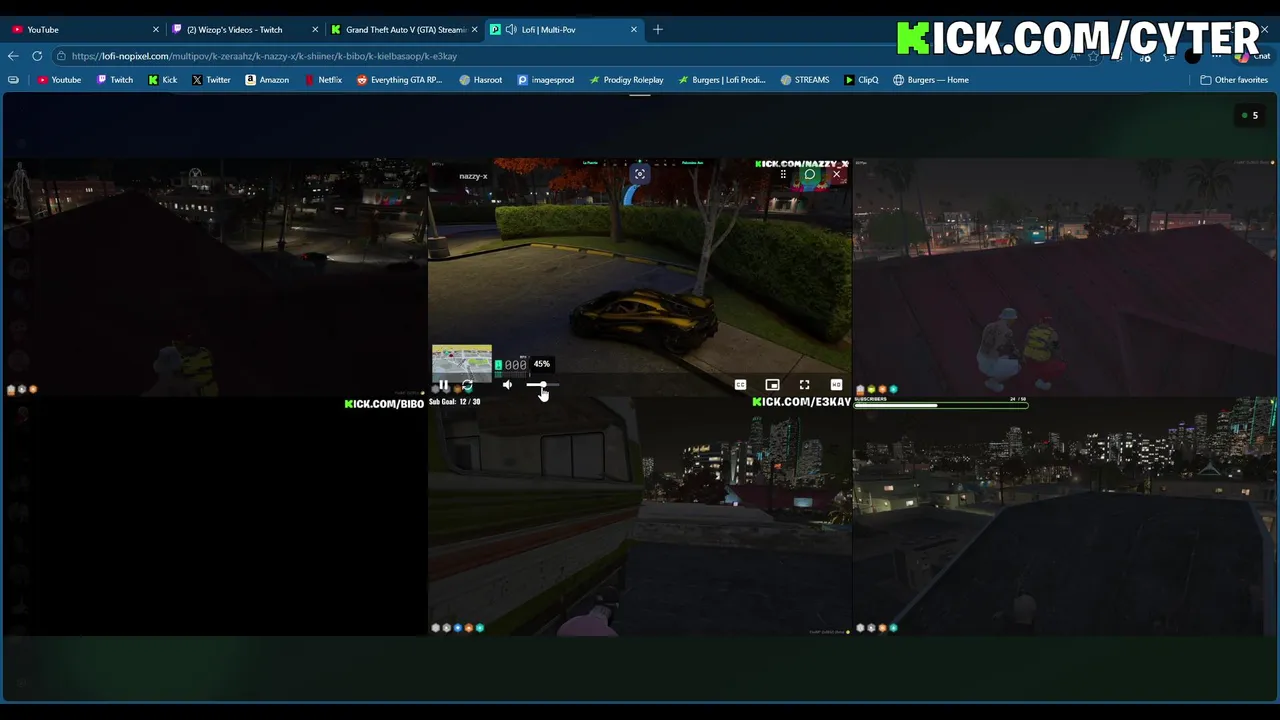
Task: Open the Netflix bookmark
Action: [x=323, y=80]
